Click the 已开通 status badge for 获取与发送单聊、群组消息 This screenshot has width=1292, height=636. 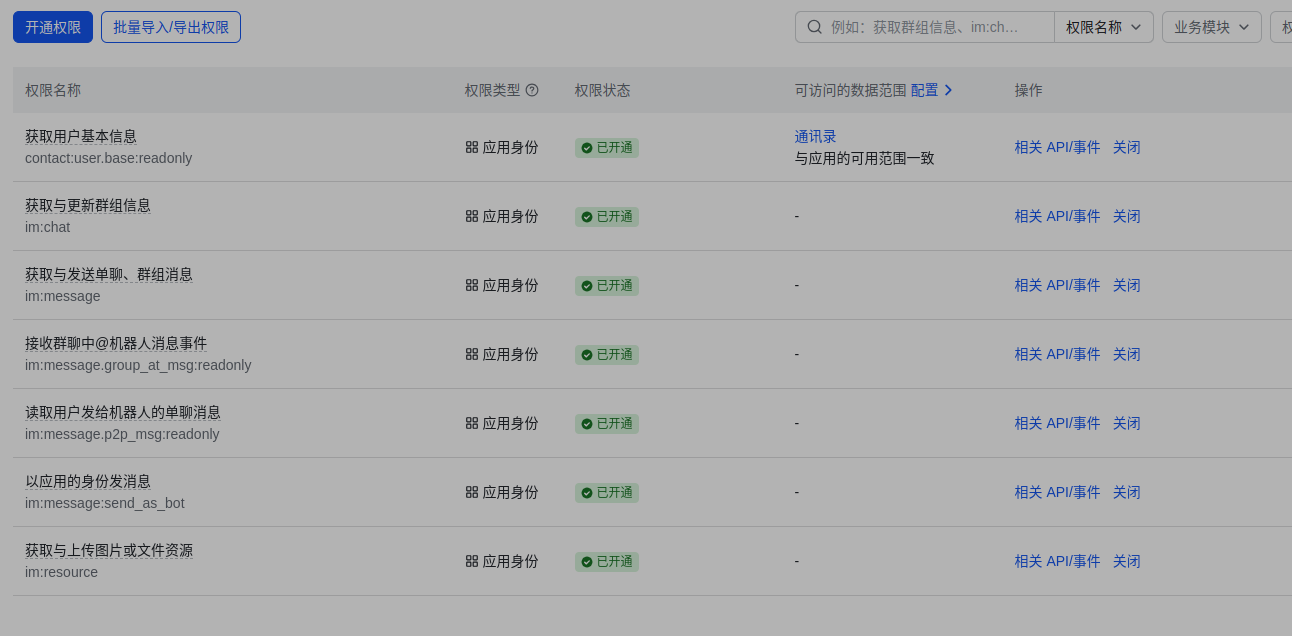click(x=607, y=286)
